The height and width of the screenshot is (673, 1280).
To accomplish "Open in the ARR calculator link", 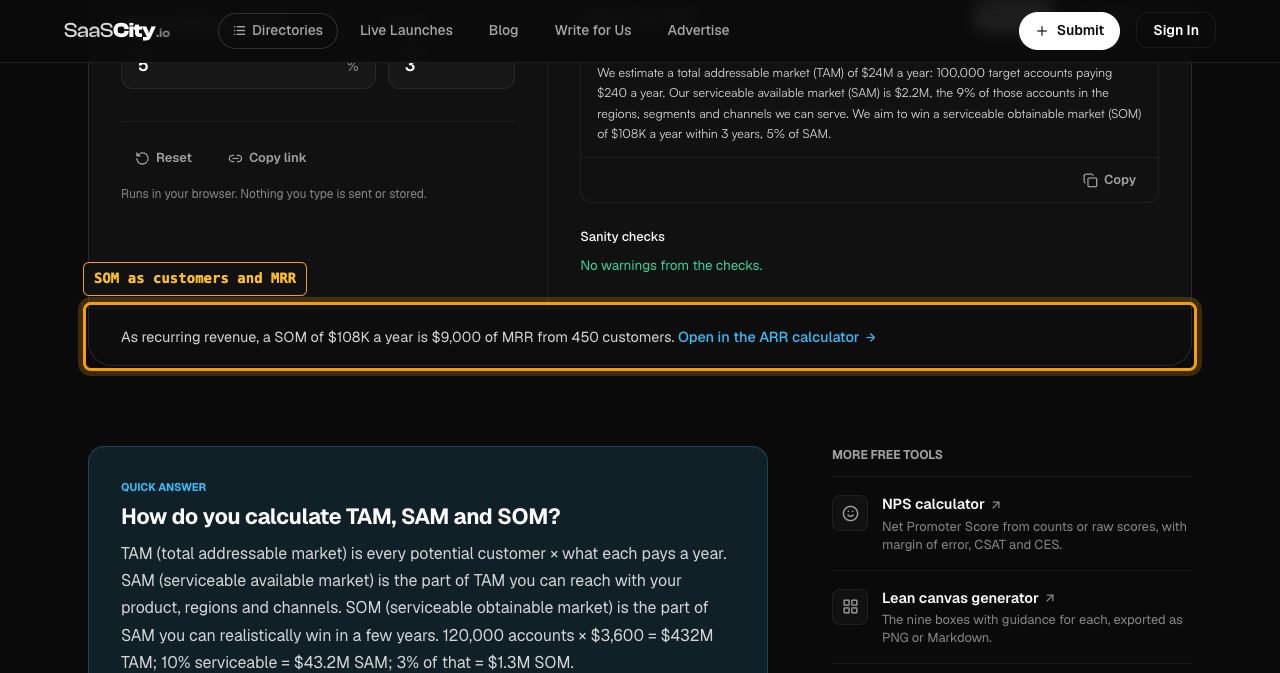I will [x=777, y=337].
